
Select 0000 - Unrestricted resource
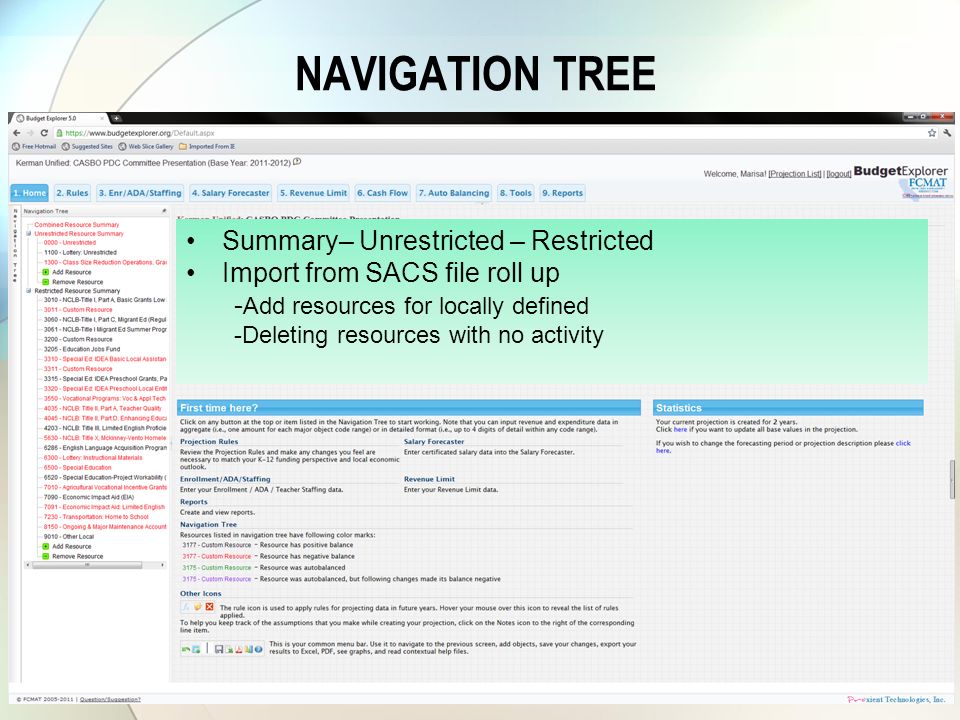coord(69,242)
